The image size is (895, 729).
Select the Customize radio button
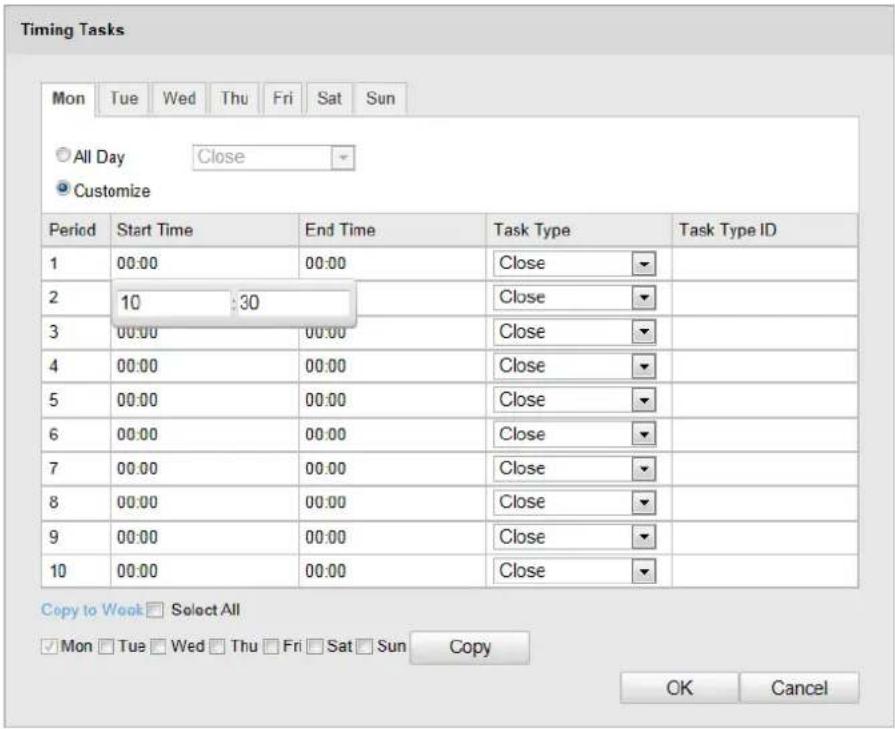click(63, 188)
